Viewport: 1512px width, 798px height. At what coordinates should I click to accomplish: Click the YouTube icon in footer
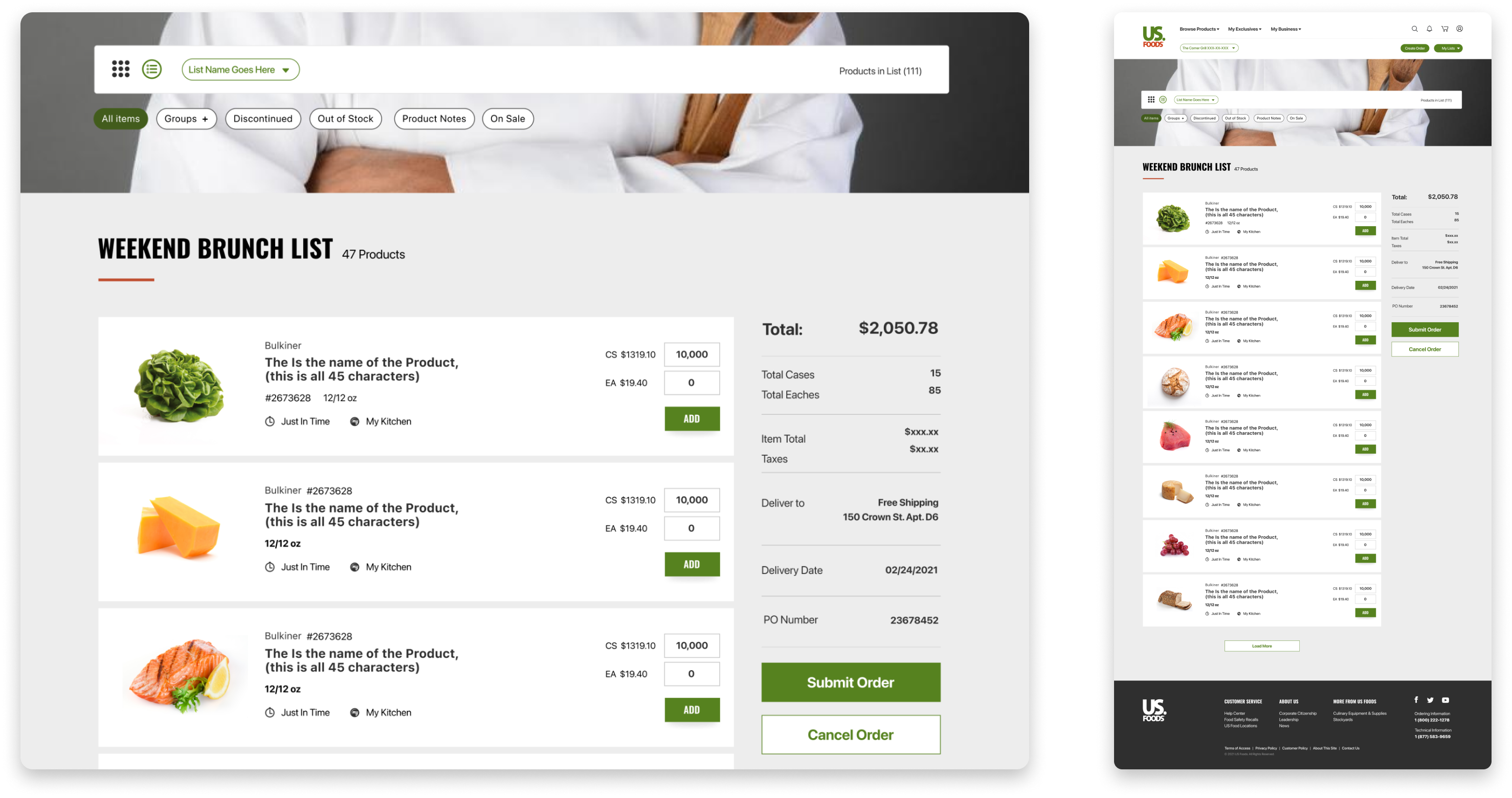1446,700
